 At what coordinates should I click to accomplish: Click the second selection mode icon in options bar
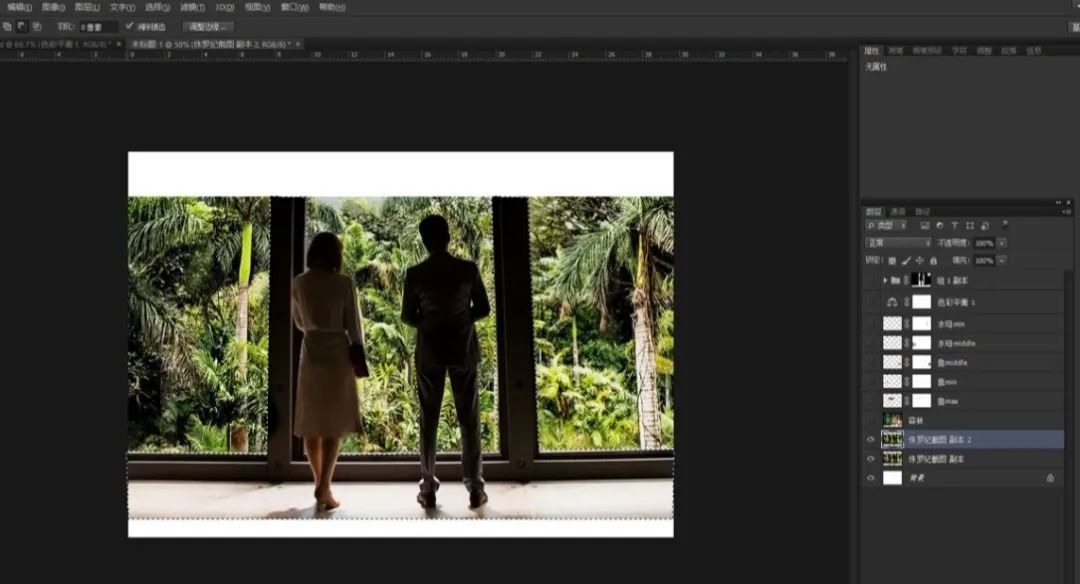pos(22,27)
